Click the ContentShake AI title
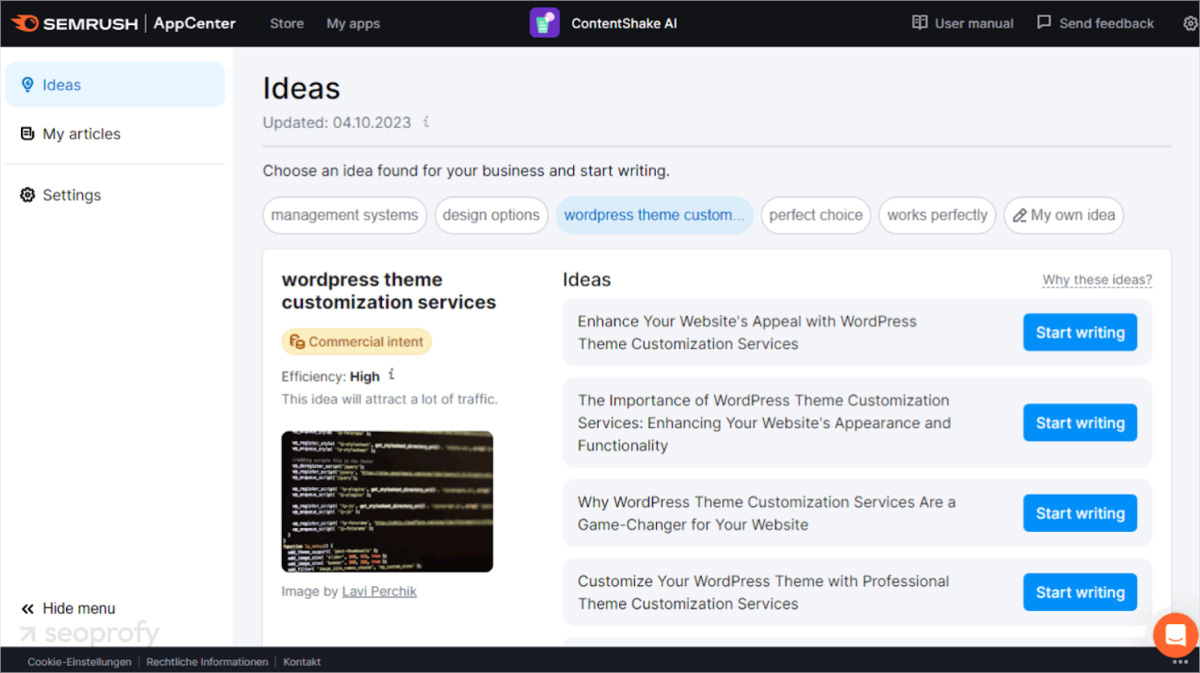The width and height of the screenshot is (1200, 673). coord(624,23)
